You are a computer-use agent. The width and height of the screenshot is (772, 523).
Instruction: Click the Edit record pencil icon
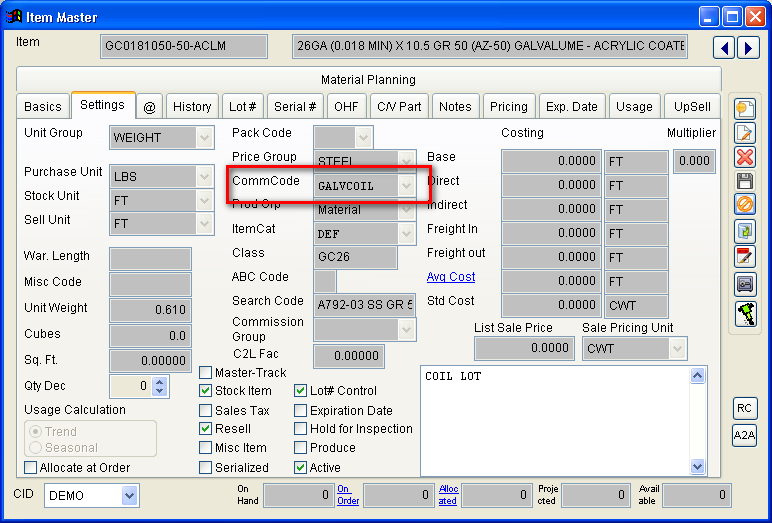[745, 132]
